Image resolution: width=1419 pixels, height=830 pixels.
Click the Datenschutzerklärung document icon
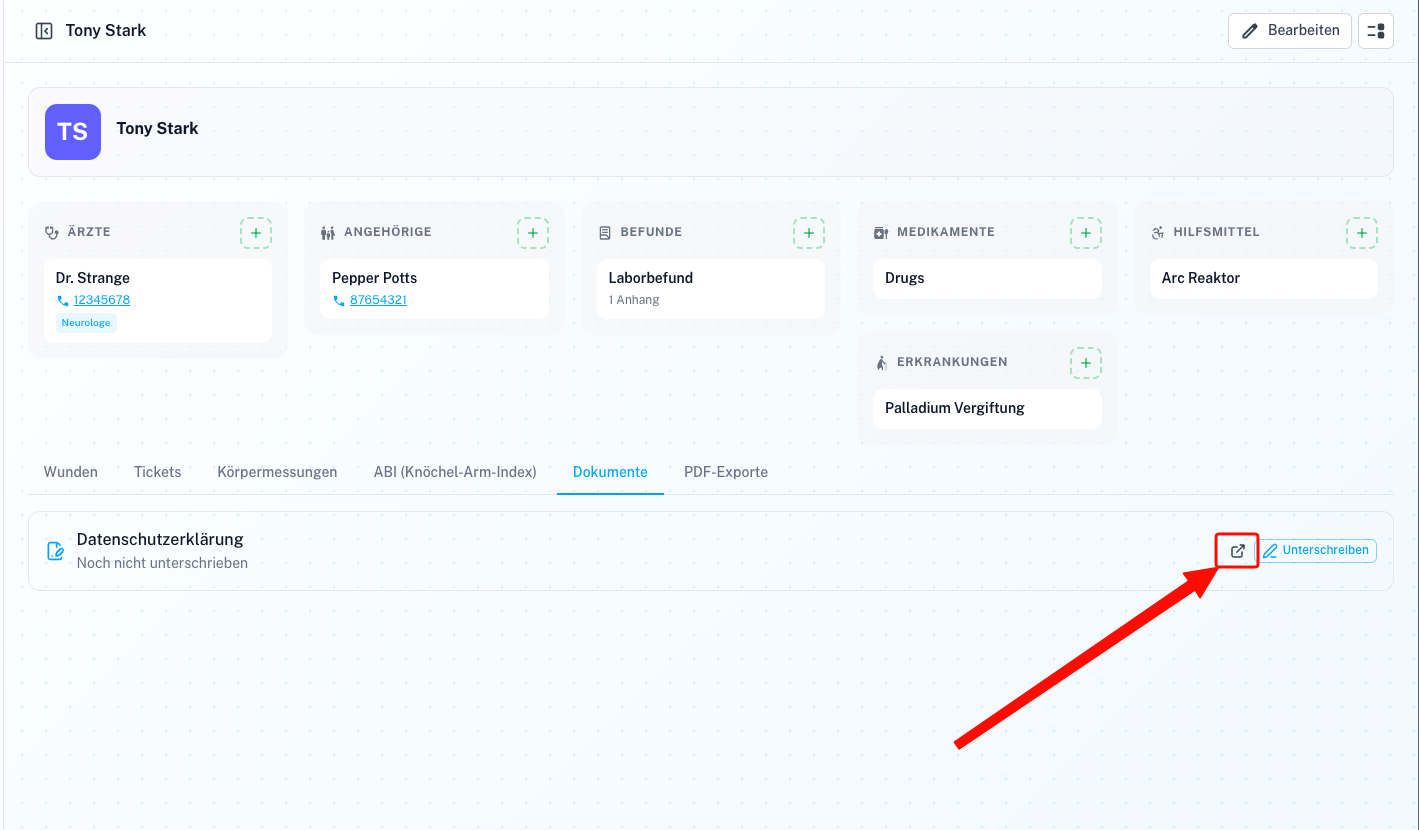tap(56, 551)
